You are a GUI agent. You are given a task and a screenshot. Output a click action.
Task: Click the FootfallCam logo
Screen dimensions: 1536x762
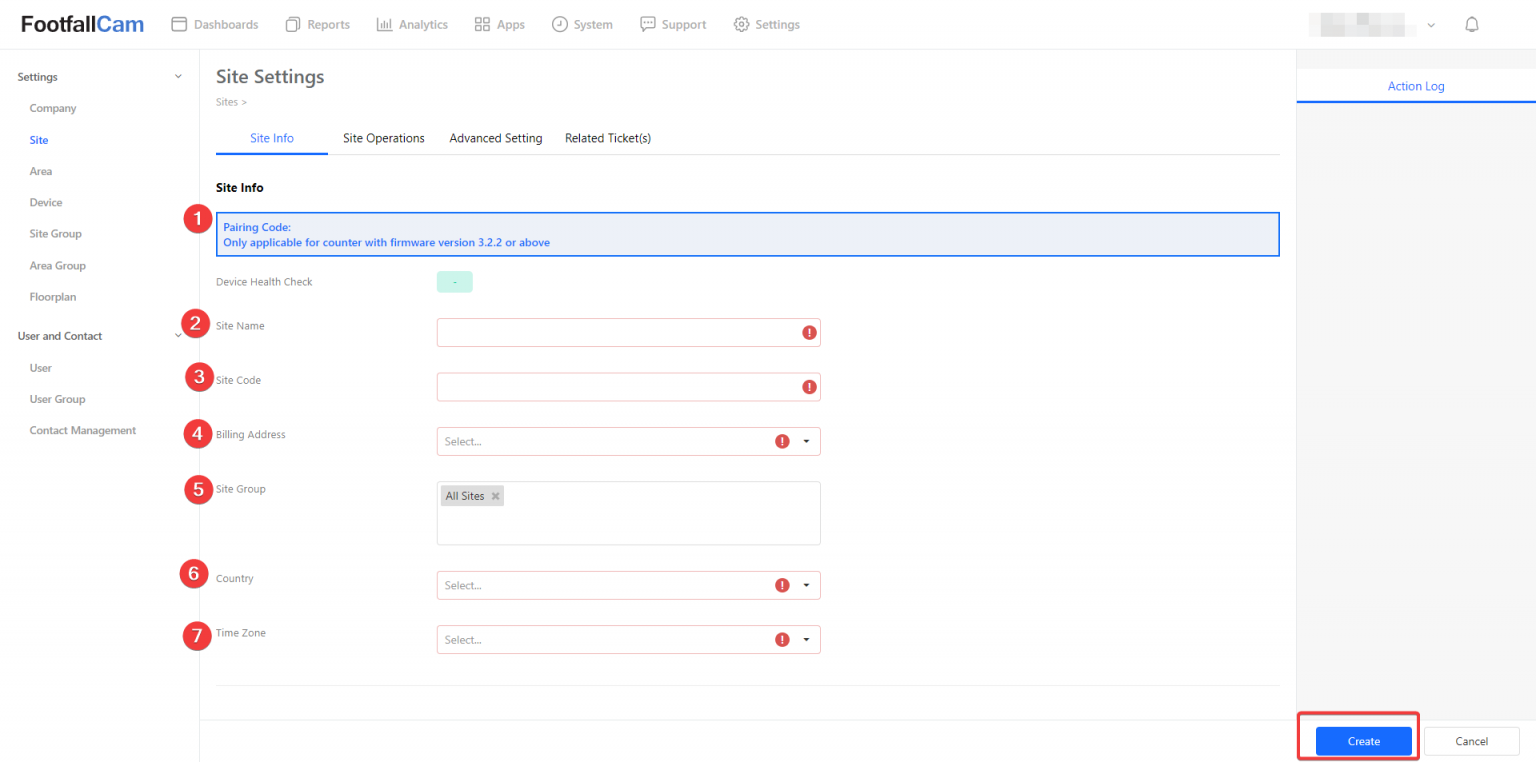point(82,25)
